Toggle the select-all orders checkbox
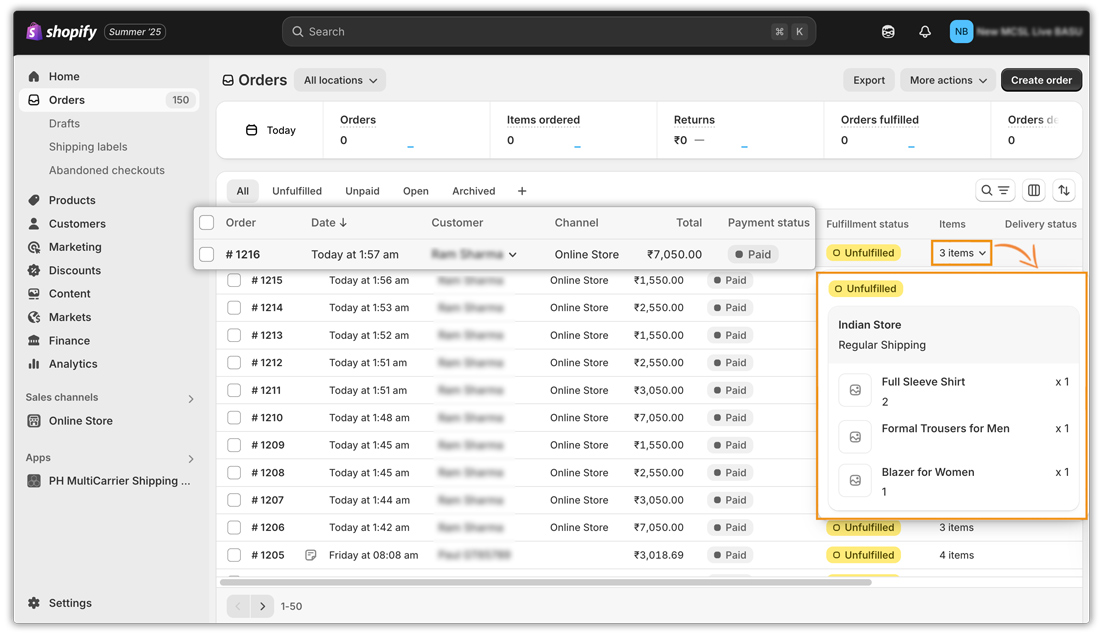The width and height of the screenshot is (1100, 634). click(x=206, y=222)
